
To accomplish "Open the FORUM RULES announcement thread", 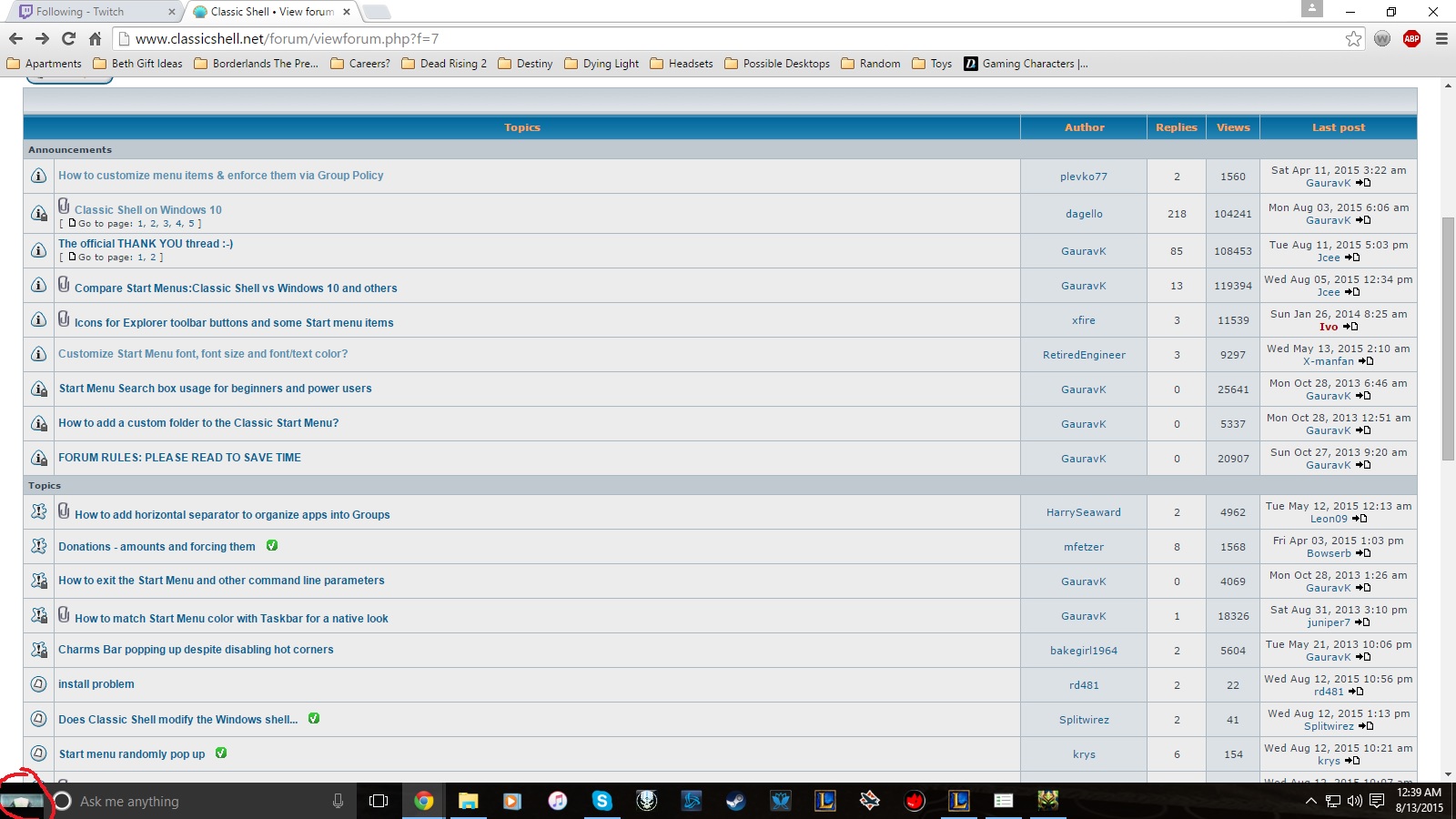I will (x=179, y=458).
